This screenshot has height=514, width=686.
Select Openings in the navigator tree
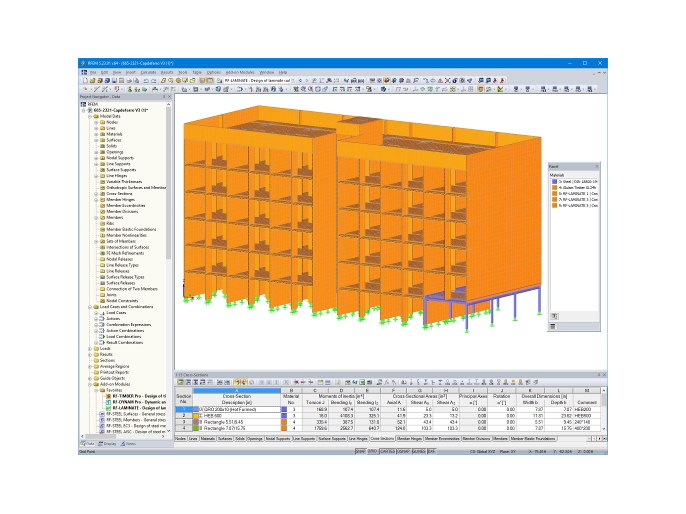(x=115, y=152)
